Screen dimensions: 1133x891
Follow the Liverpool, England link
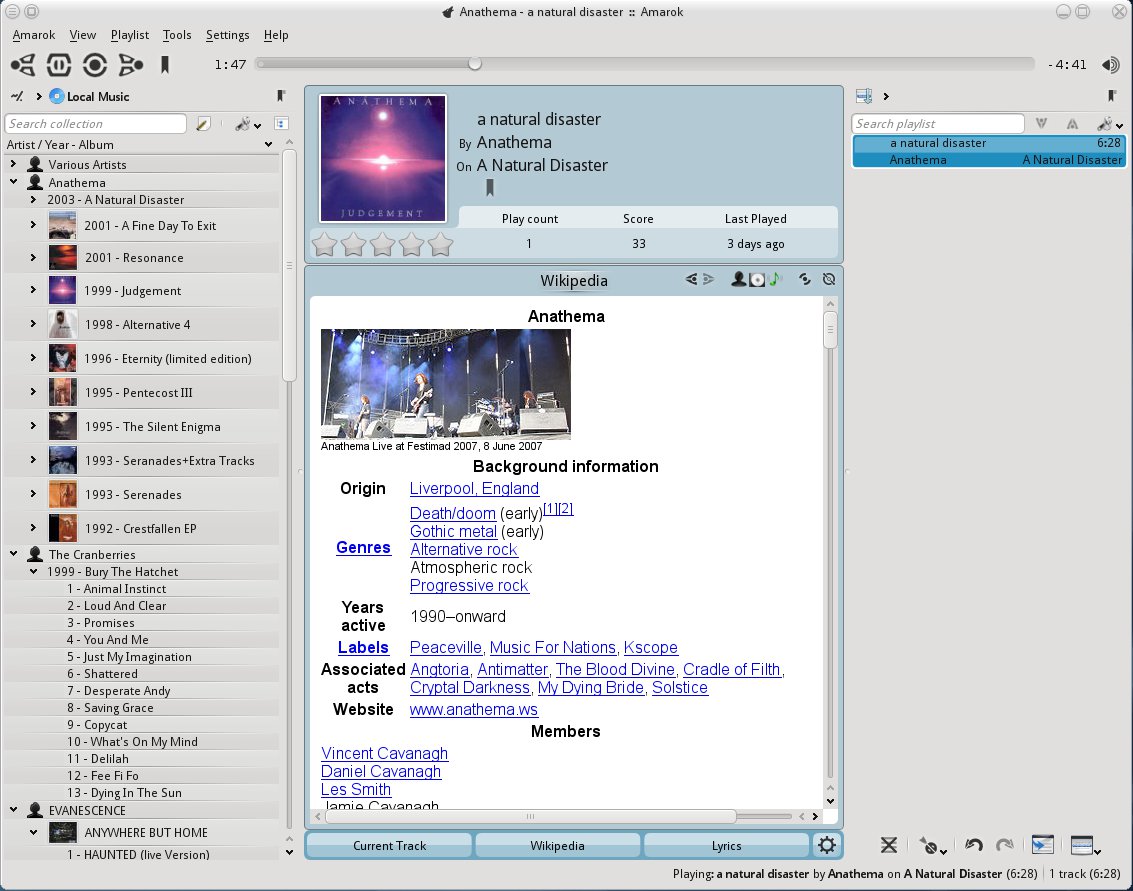click(x=474, y=488)
